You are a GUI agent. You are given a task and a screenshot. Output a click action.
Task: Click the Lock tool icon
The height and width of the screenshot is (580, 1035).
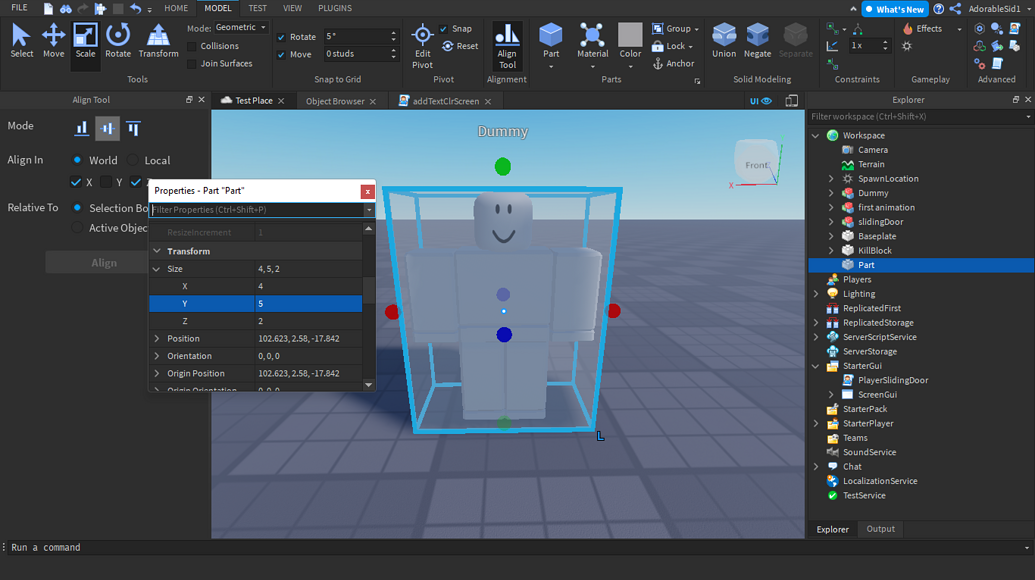pyautogui.click(x=657, y=46)
